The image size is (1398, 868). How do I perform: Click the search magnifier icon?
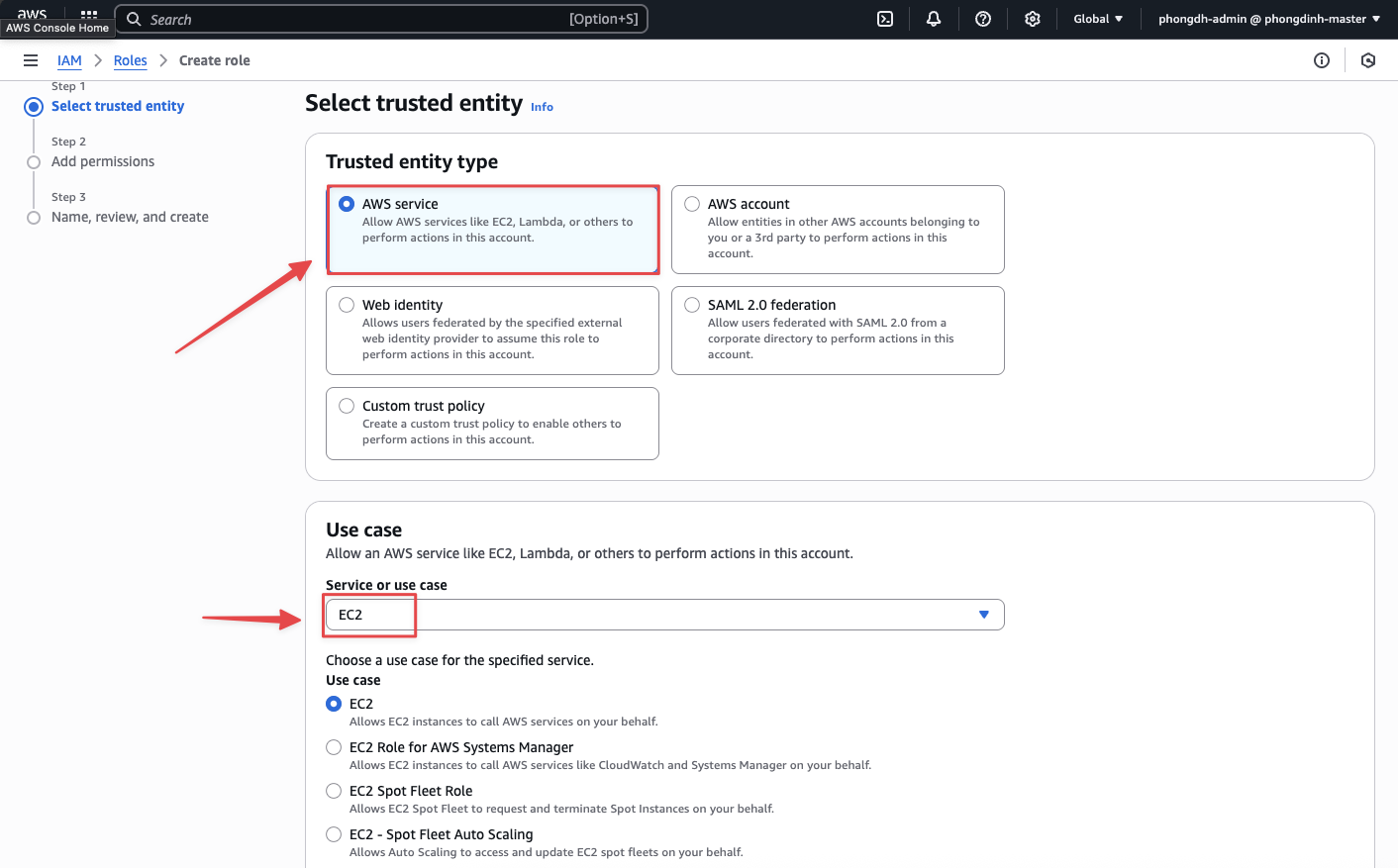click(x=134, y=19)
